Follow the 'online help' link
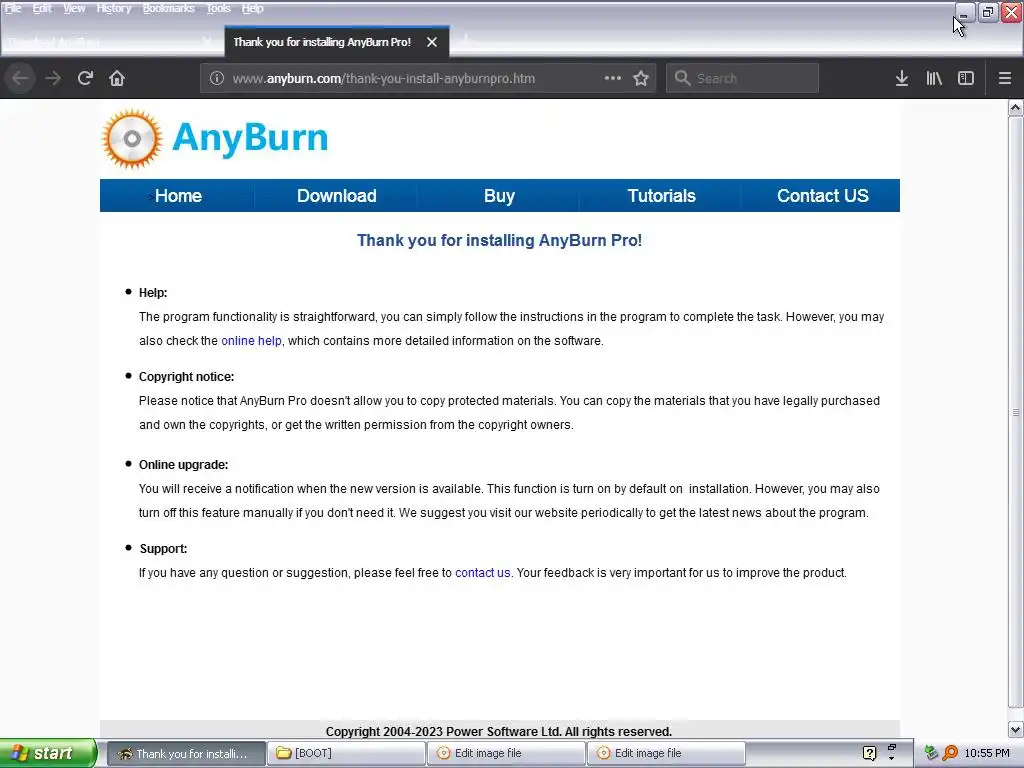 [x=251, y=341]
